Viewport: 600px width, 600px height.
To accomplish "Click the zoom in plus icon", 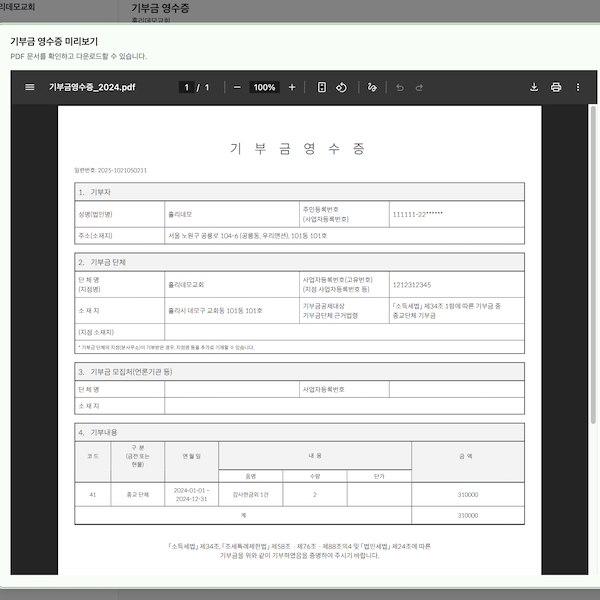I will pyautogui.click(x=292, y=87).
